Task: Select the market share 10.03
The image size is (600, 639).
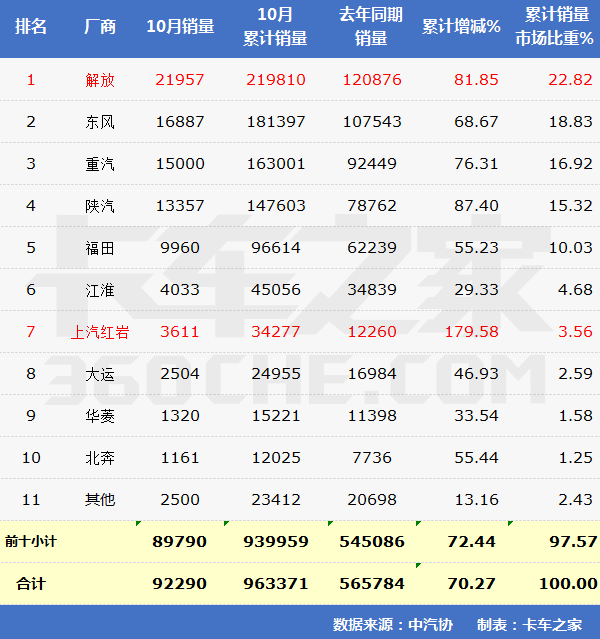Action: click(570, 248)
